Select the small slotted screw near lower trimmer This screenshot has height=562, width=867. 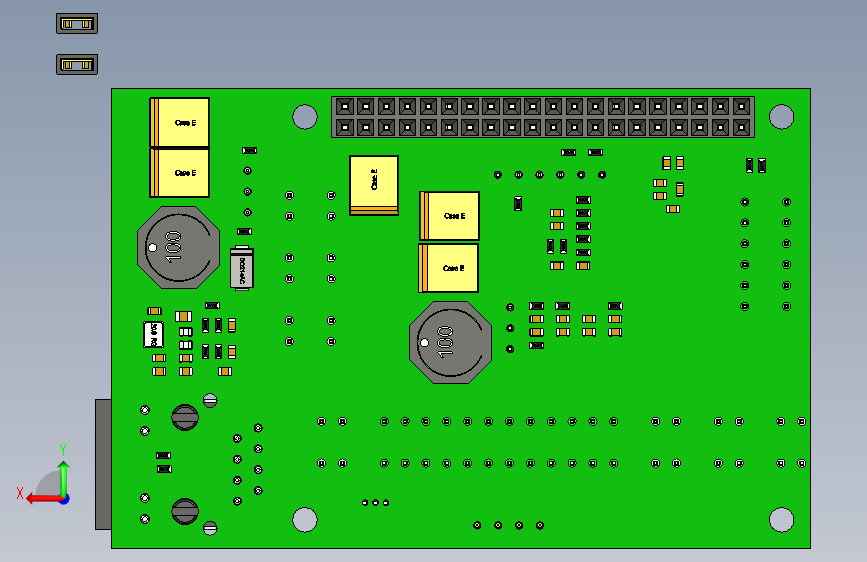point(210,528)
